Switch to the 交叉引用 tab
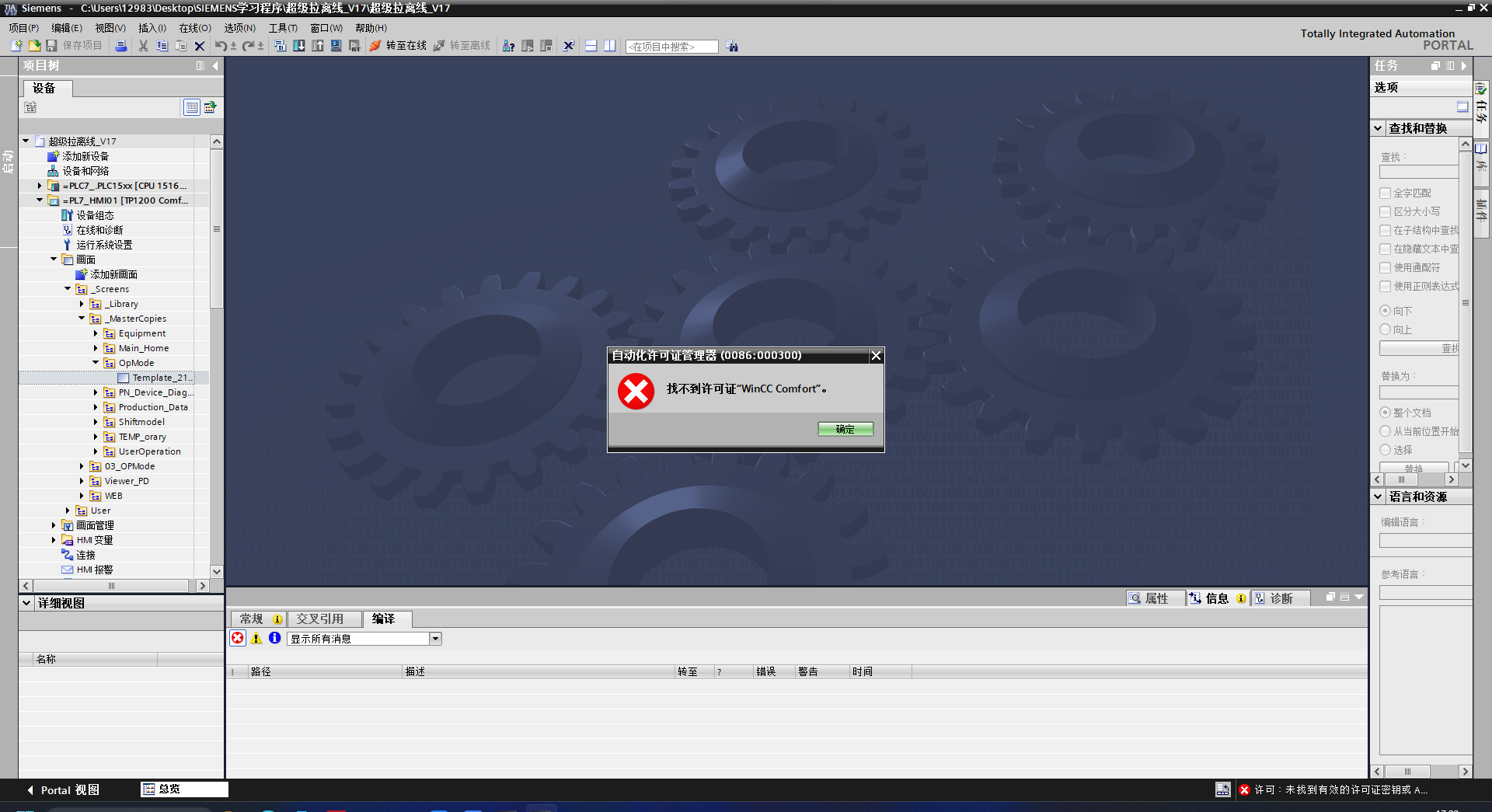 point(319,619)
